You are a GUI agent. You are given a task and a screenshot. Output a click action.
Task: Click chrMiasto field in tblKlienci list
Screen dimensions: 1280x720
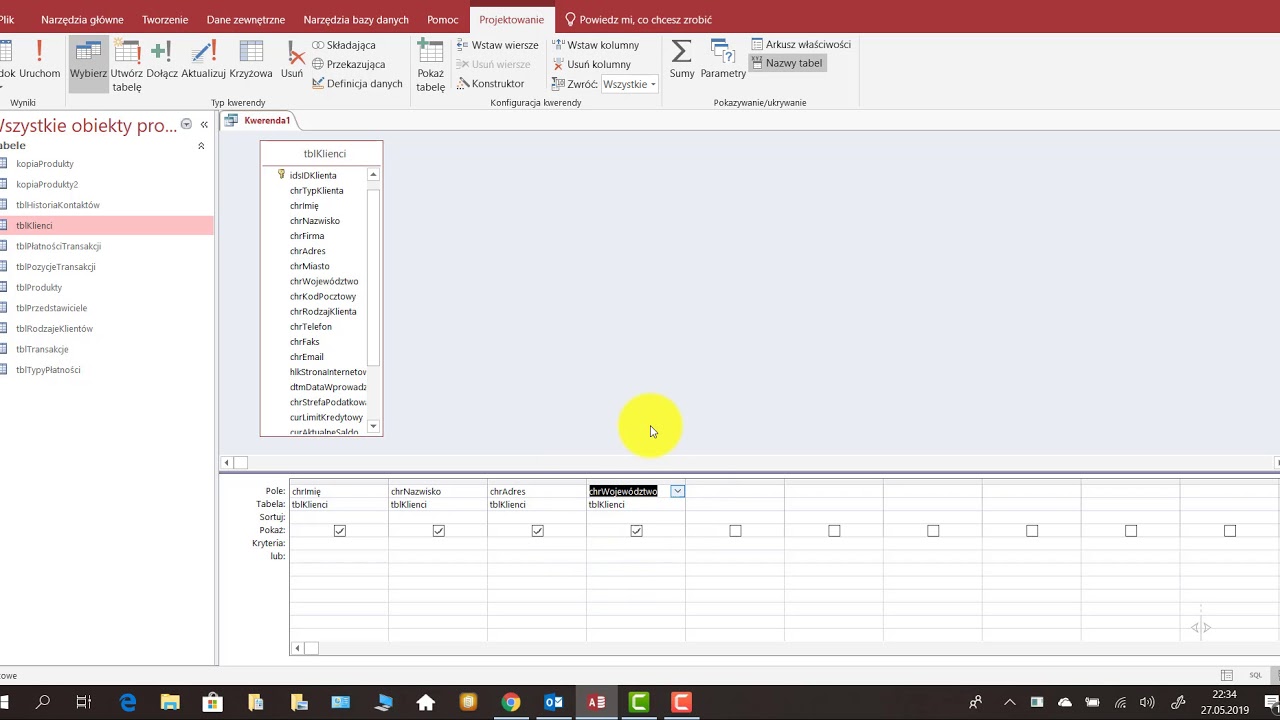click(x=310, y=266)
